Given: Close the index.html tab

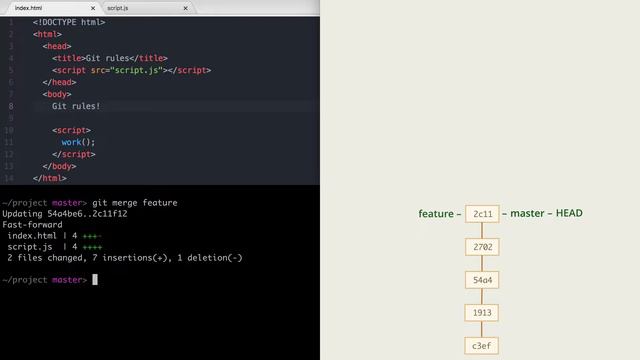Looking at the screenshot, I should 93,8.
